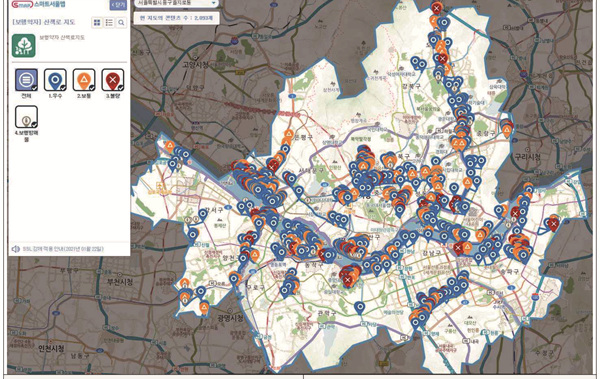Open the search magnifier icon
The image size is (600, 379).
(x=121, y=23)
